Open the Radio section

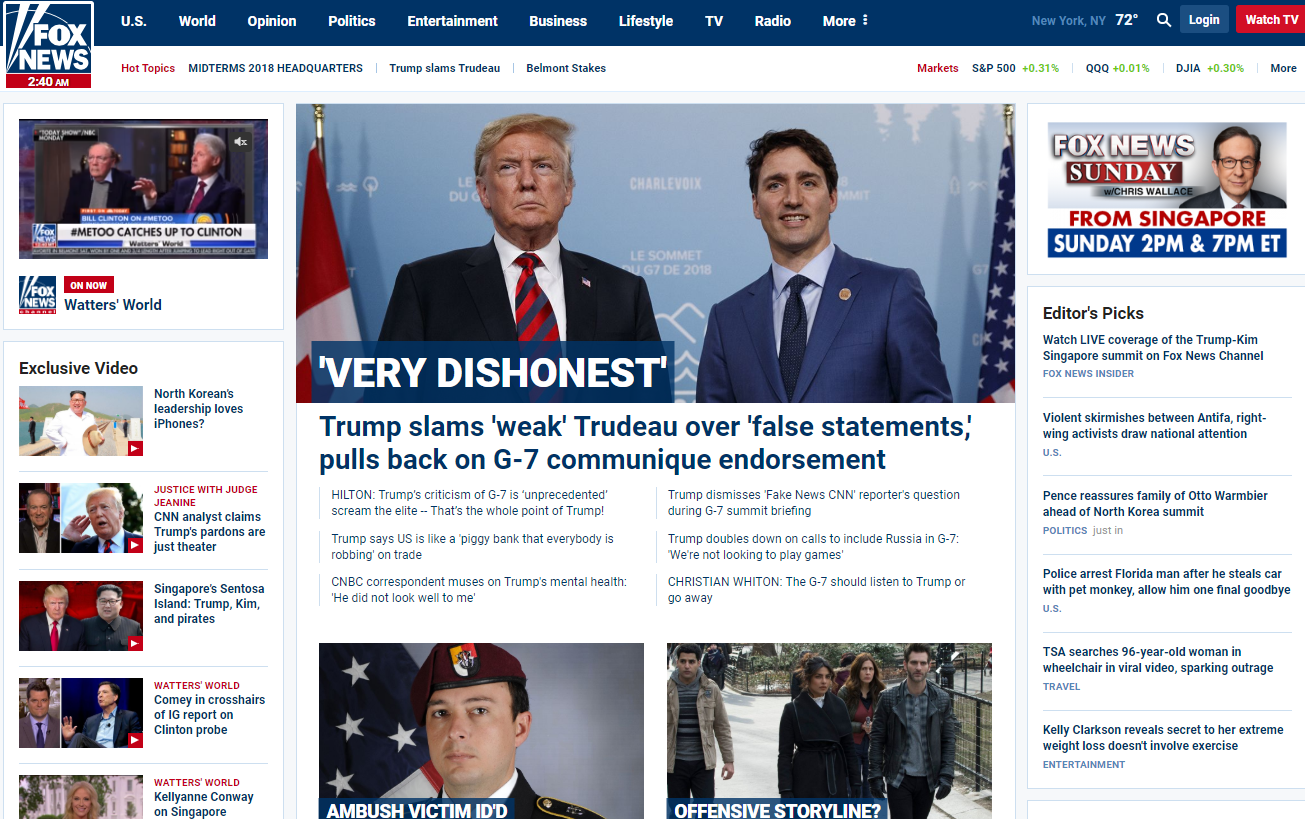773,21
